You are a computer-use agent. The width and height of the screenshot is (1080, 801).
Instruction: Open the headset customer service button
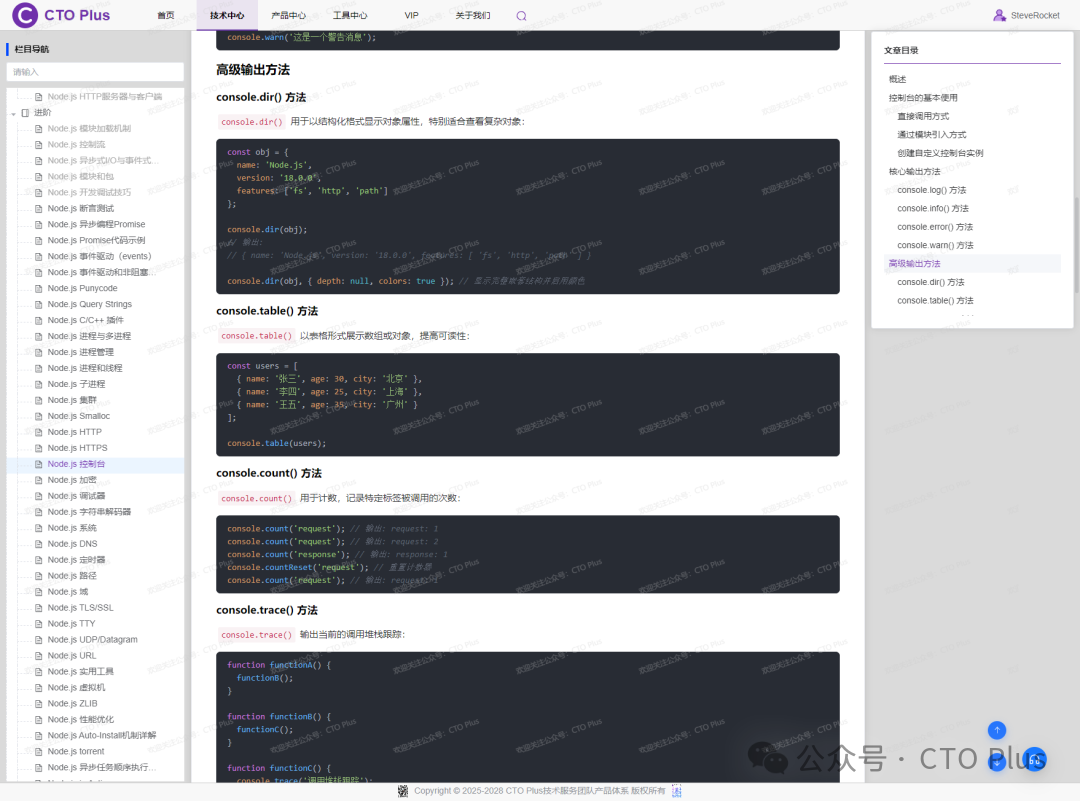(x=1035, y=760)
